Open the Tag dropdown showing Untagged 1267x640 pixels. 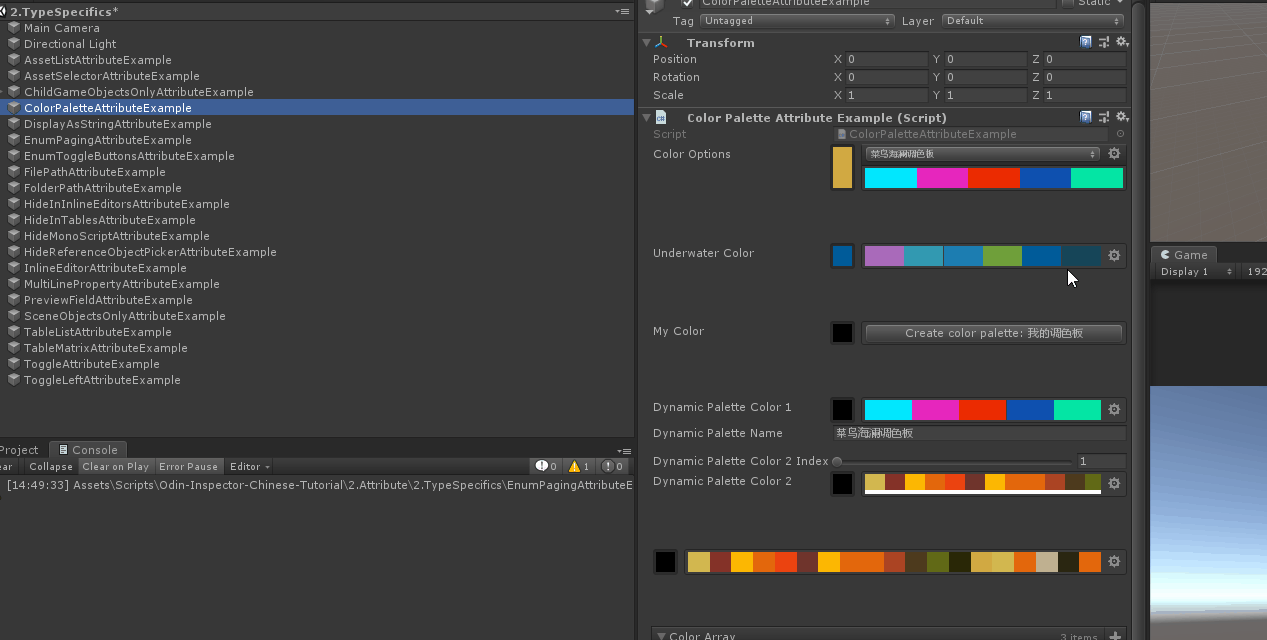797,21
